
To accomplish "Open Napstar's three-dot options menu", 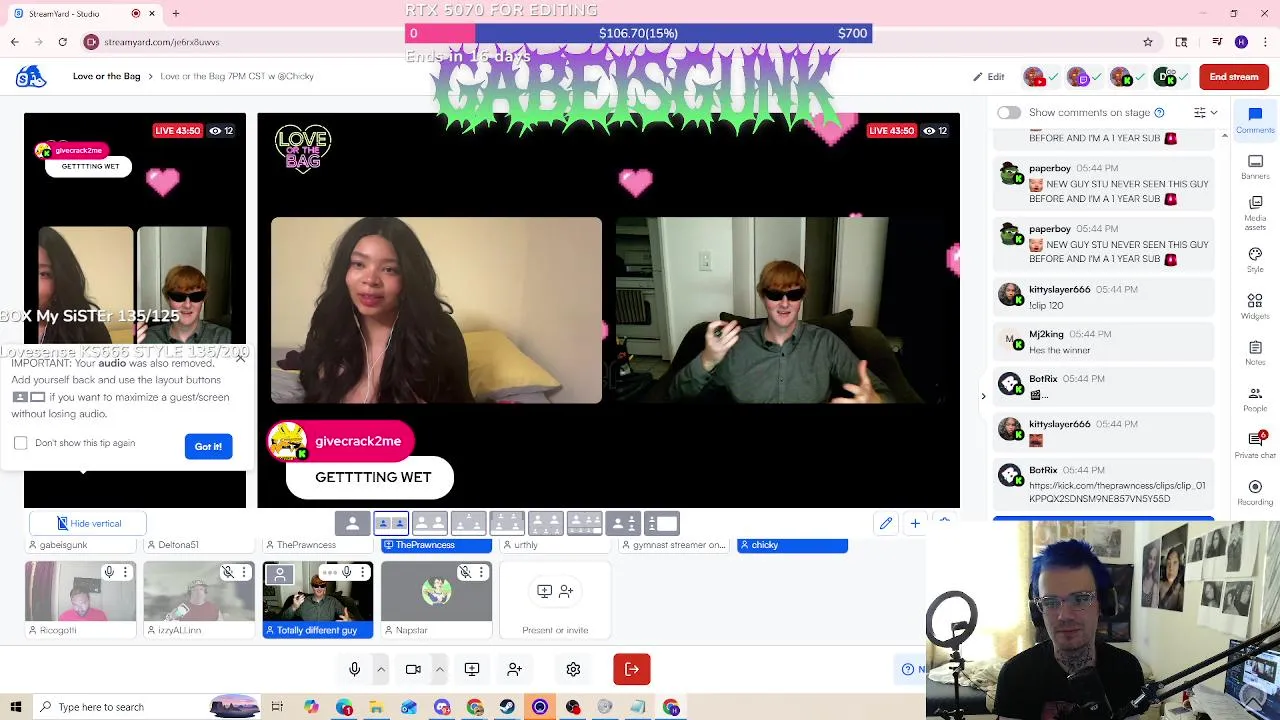I will (481, 572).
